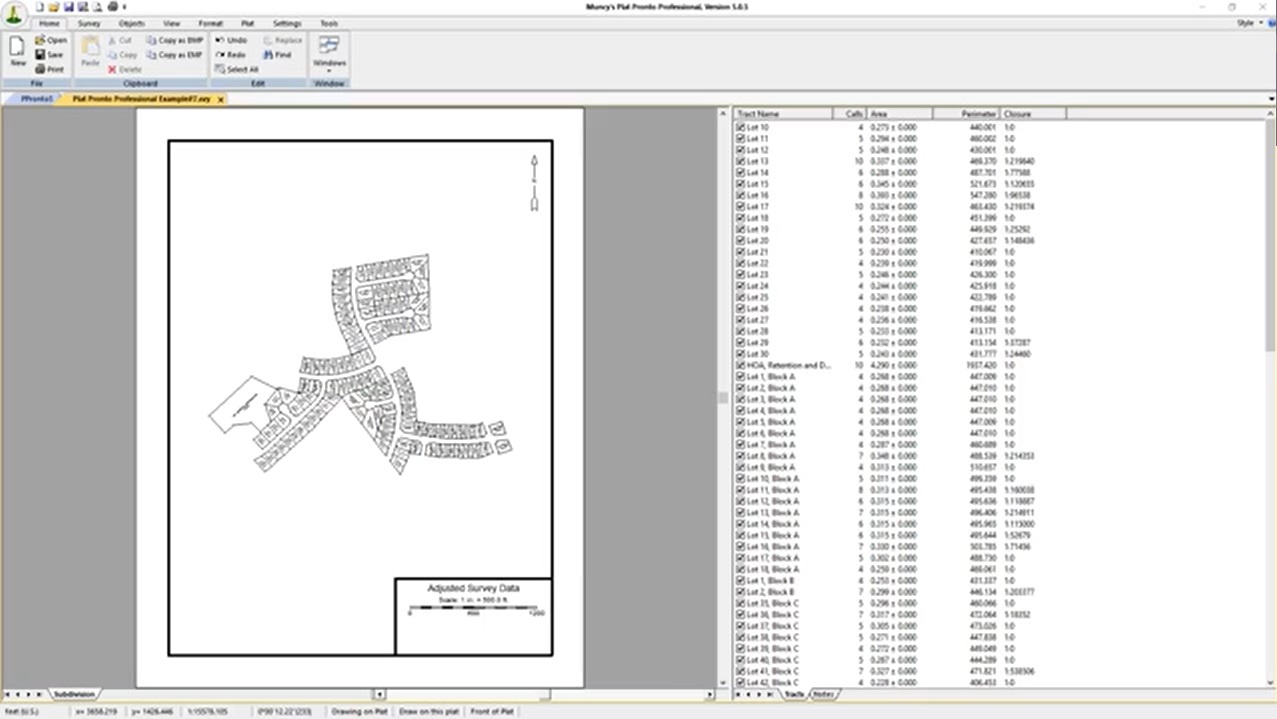Image resolution: width=1277 pixels, height=719 pixels.
Task: Uncheck the Lot 35, Block C checkbox
Action: 740,603
